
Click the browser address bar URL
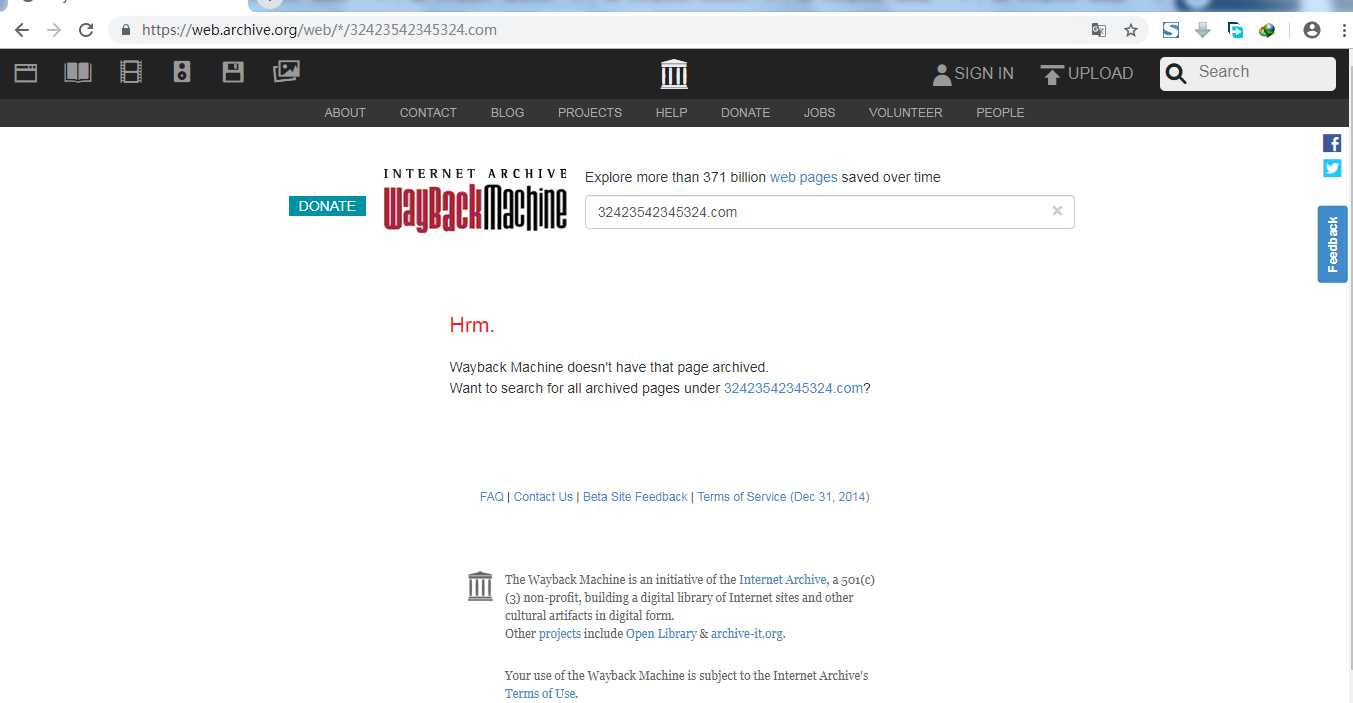click(319, 30)
